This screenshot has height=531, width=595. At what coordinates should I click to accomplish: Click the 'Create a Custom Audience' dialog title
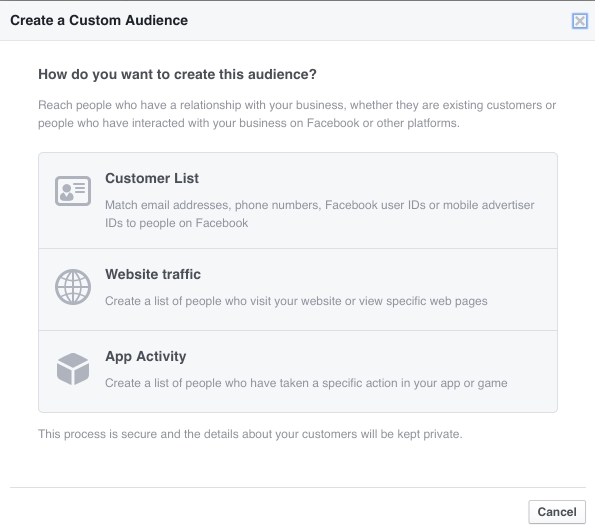[x=99, y=20]
